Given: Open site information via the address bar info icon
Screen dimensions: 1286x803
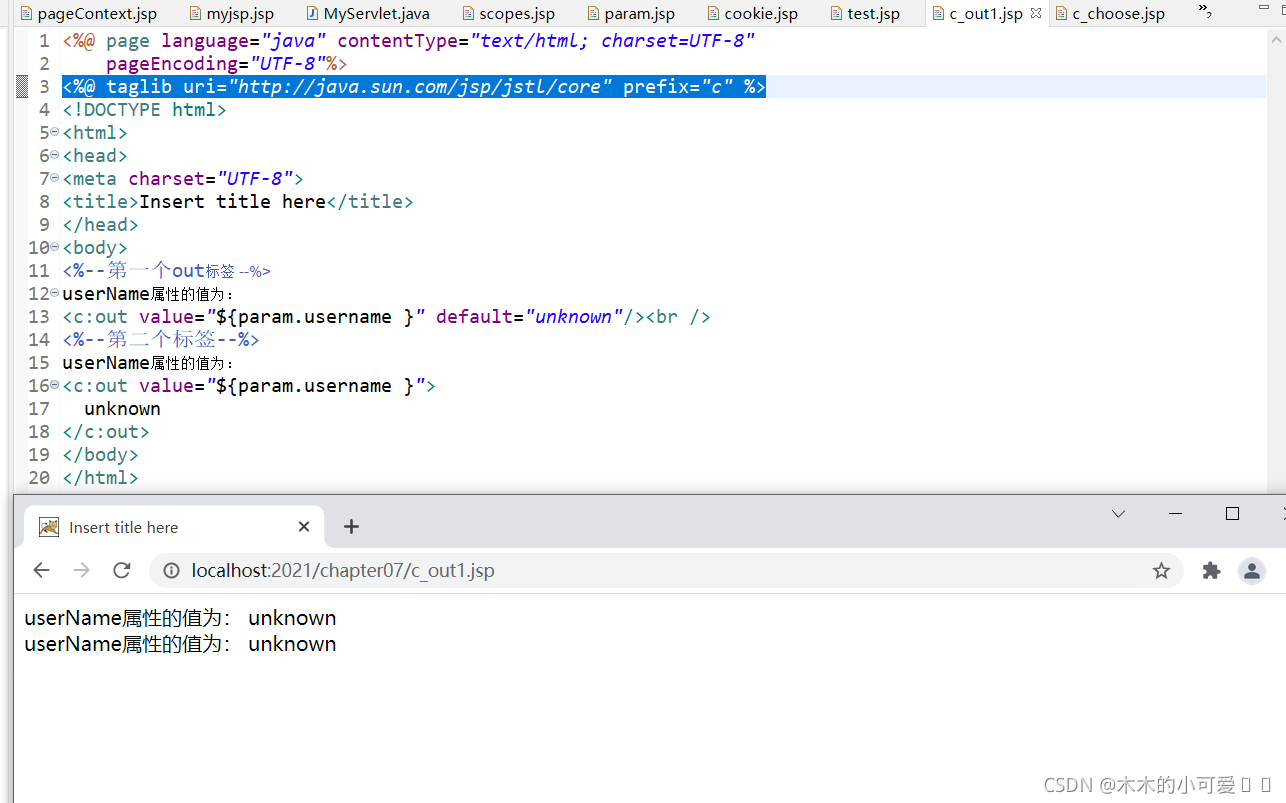Looking at the screenshot, I should (170, 570).
